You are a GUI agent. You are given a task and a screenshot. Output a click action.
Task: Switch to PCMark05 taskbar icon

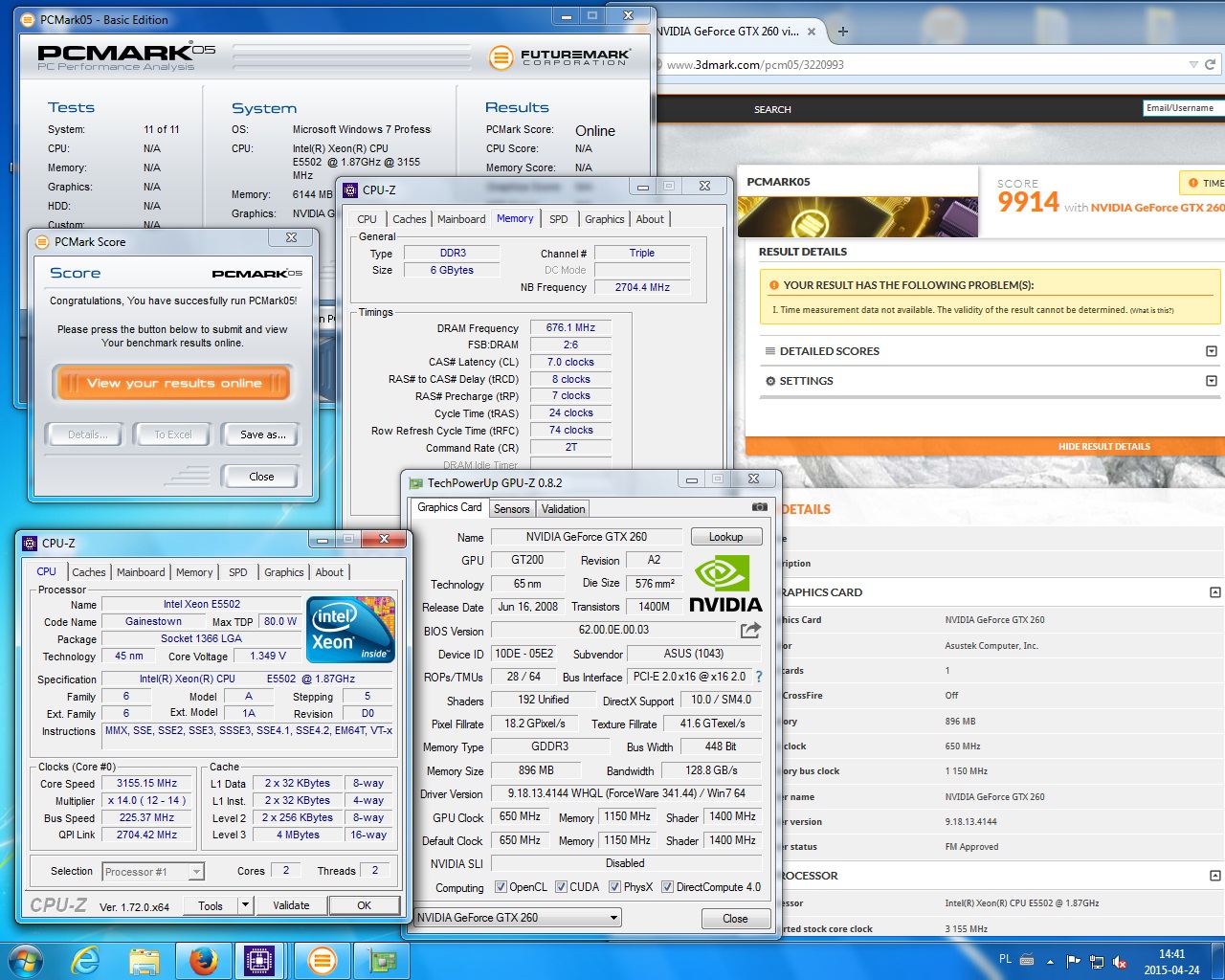[x=323, y=960]
